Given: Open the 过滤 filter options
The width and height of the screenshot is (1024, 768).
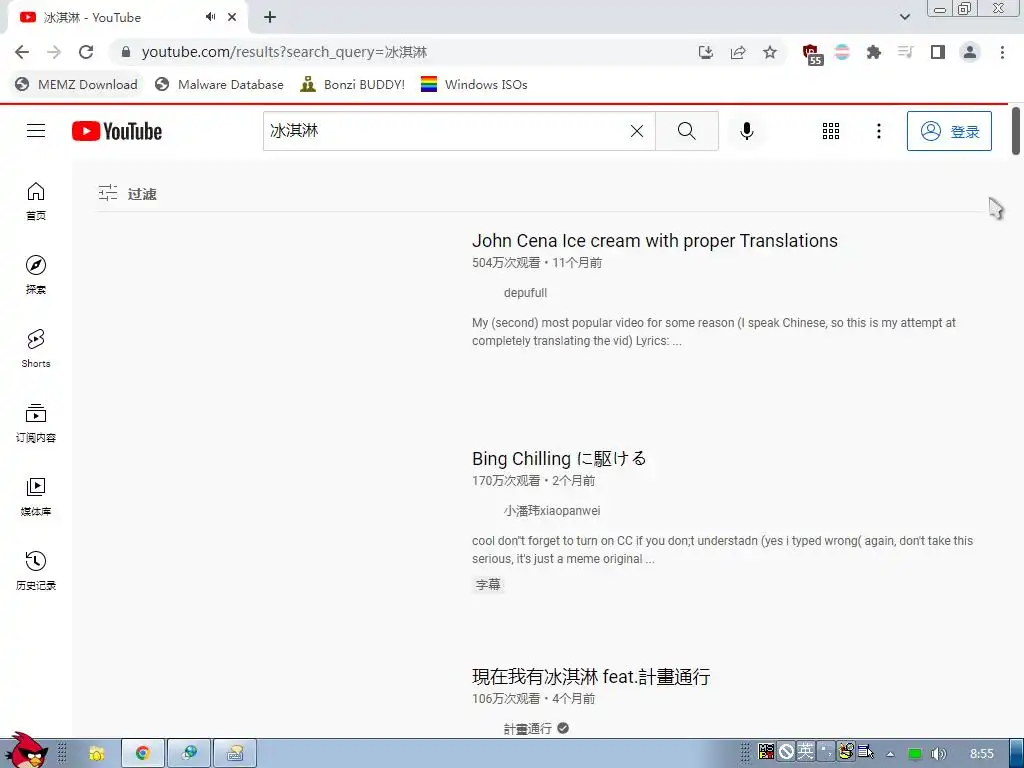Looking at the screenshot, I should point(127,193).
